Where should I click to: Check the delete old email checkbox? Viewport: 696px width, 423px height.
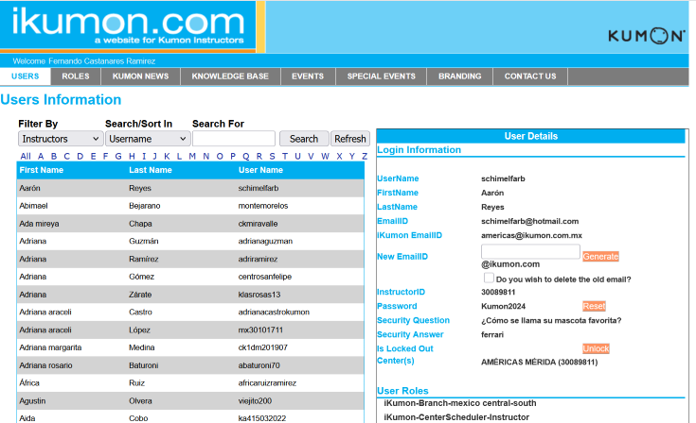pos(489,278)
